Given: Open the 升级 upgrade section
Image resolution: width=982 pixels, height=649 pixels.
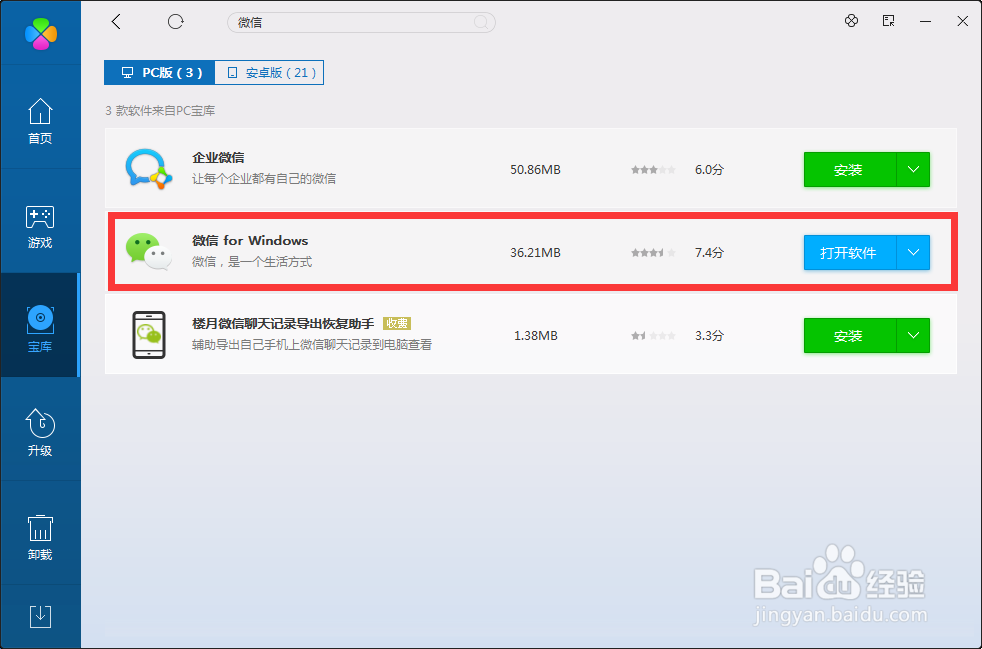Looking at the screenshot, I should tap(40, 432).
